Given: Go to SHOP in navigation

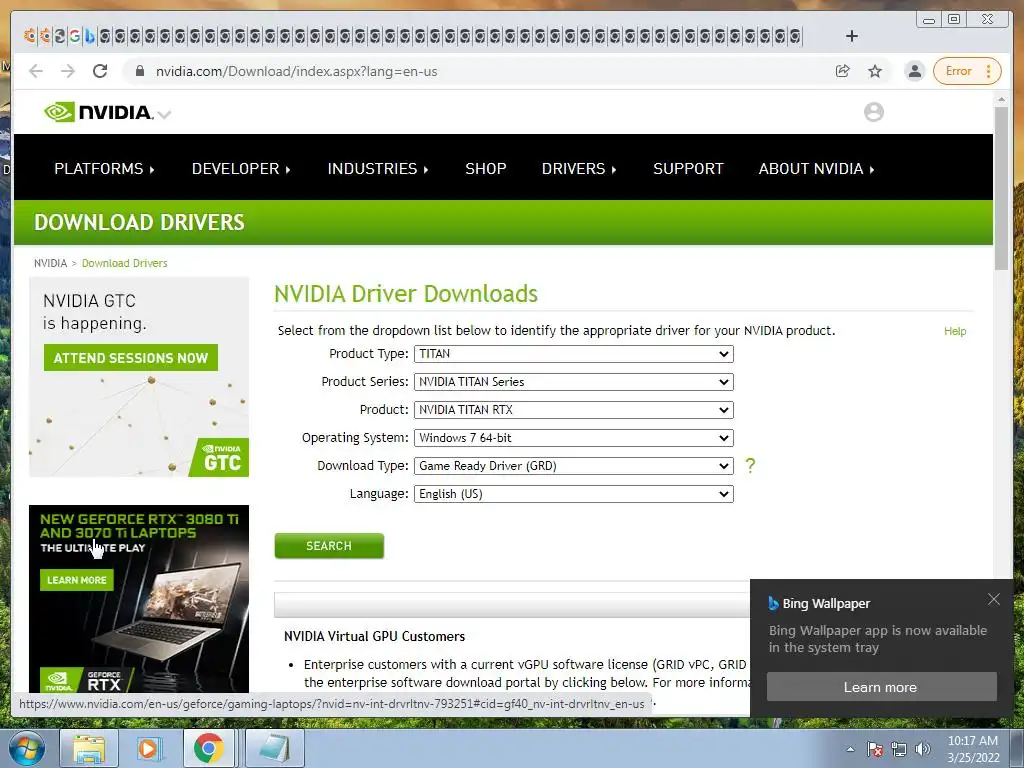Looking at the screenshot, I should [x=486, y=168].
